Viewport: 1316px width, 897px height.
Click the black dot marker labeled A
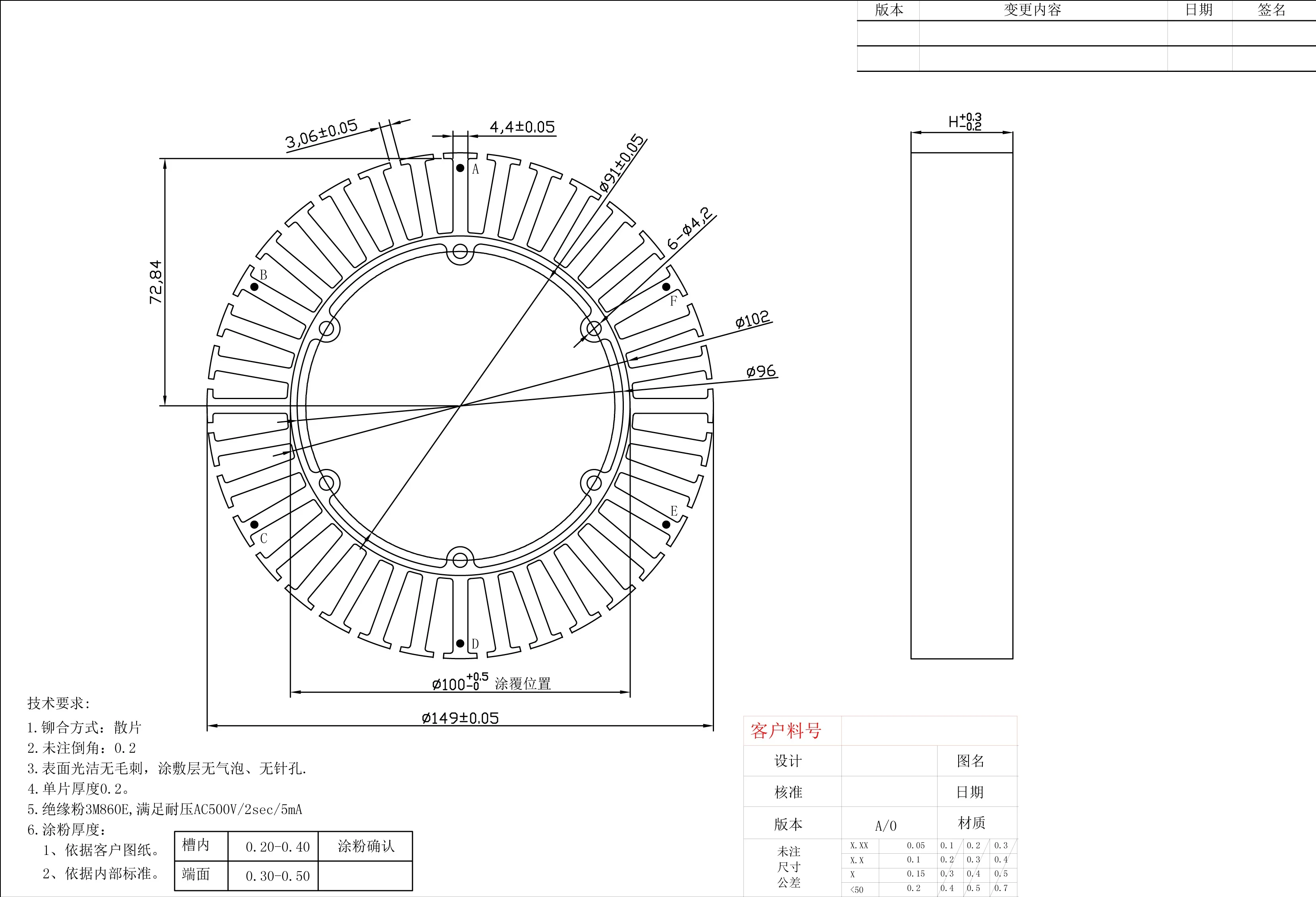[x=460, y=168]
